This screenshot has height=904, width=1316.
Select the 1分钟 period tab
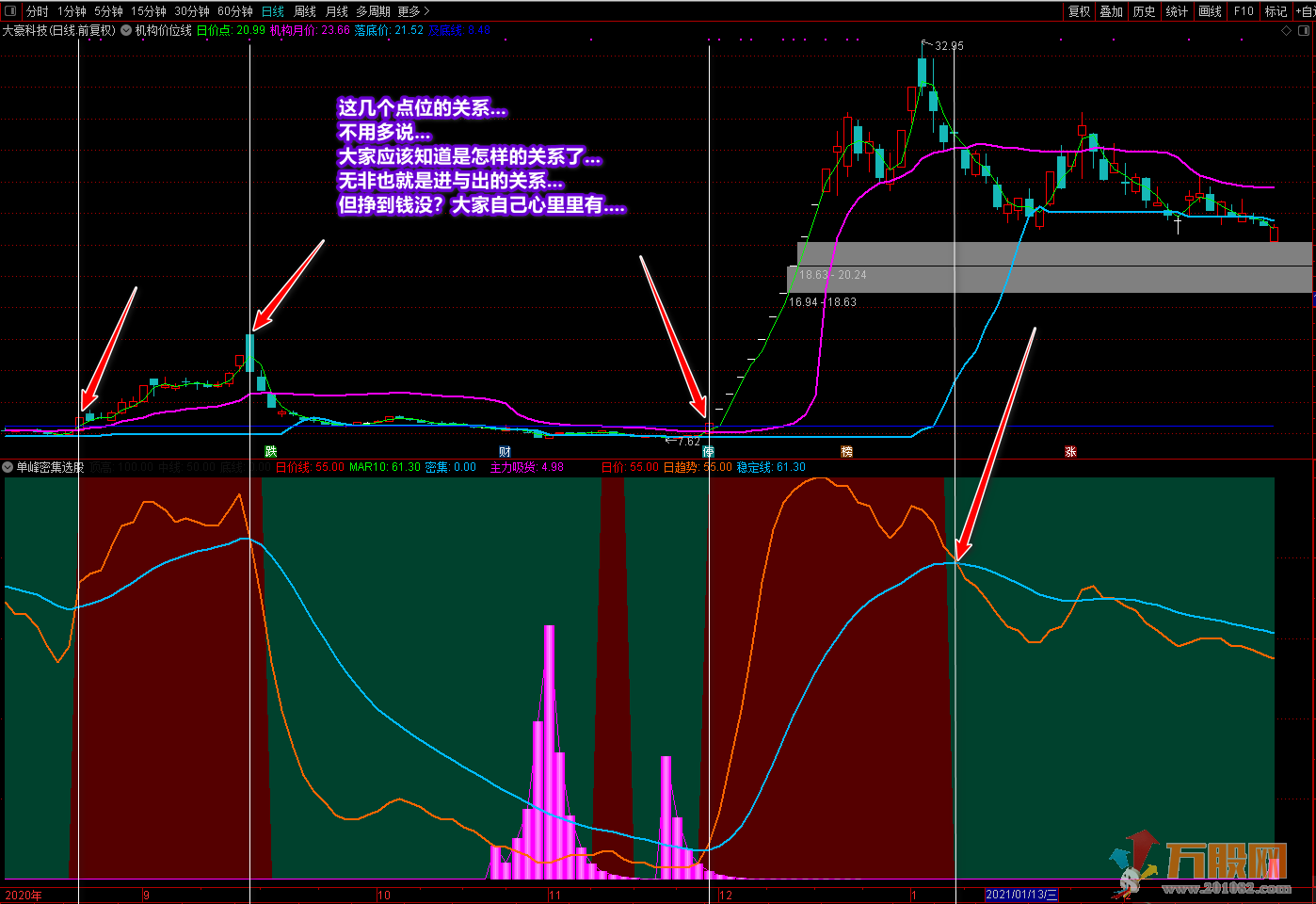coord(72,11)
